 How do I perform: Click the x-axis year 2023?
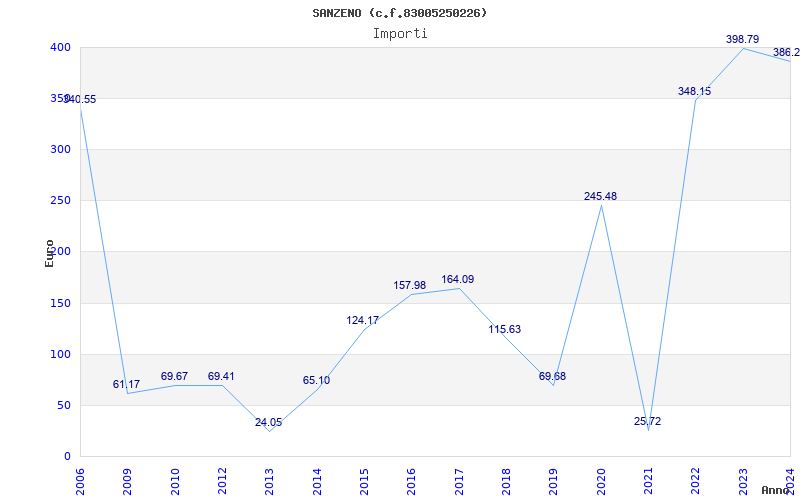743,482
